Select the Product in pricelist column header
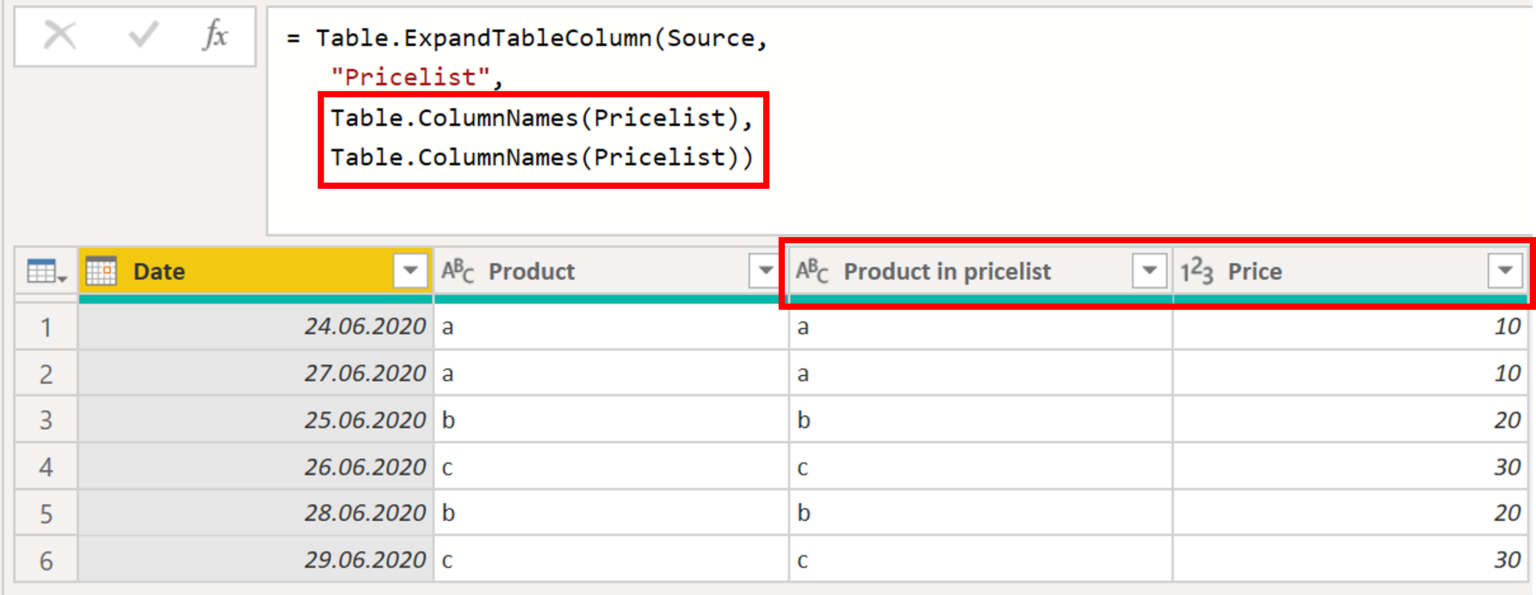 click(x=960, y=271)
